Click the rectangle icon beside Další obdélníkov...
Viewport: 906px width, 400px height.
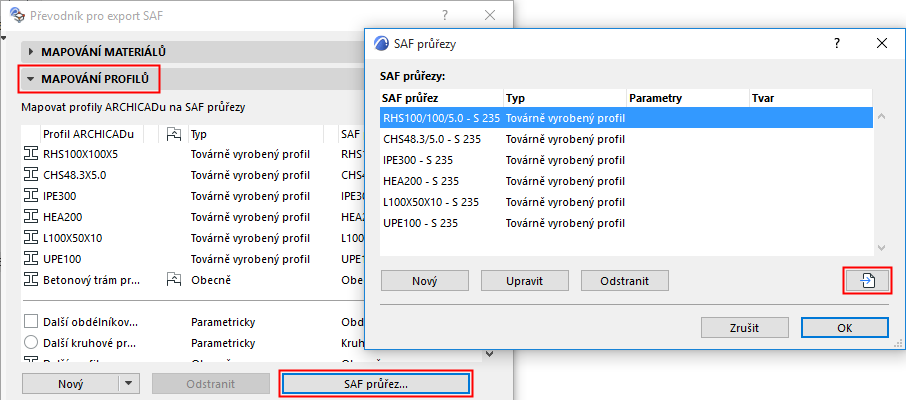30,322
